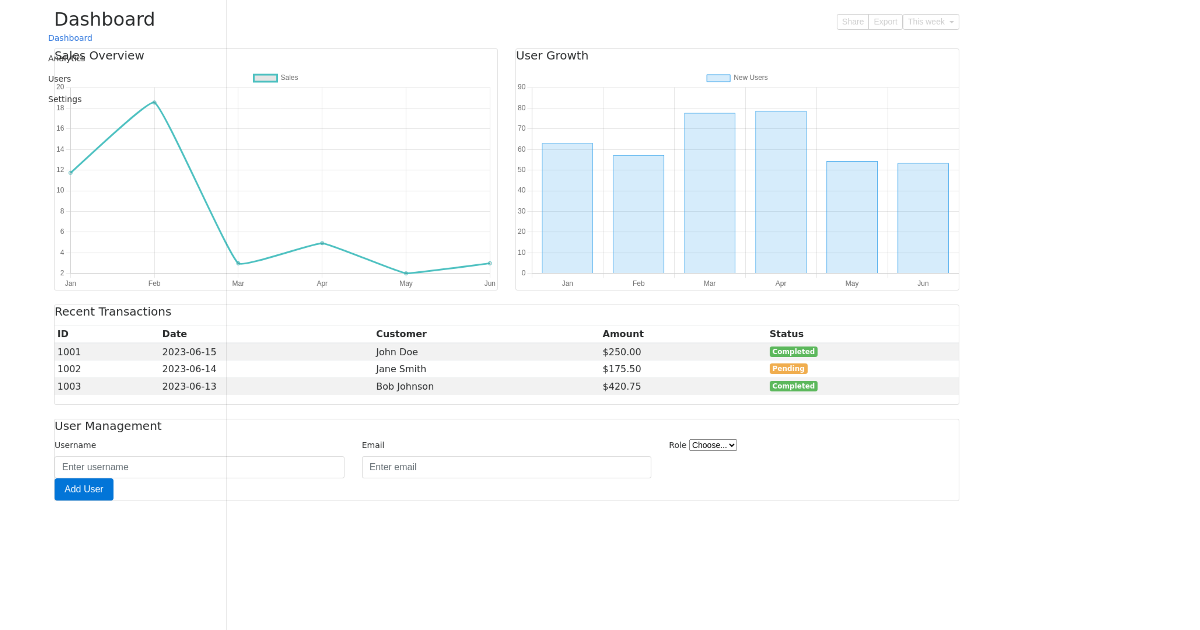Click the Sales legend swatch in Sales Overview

pos(266,77)
